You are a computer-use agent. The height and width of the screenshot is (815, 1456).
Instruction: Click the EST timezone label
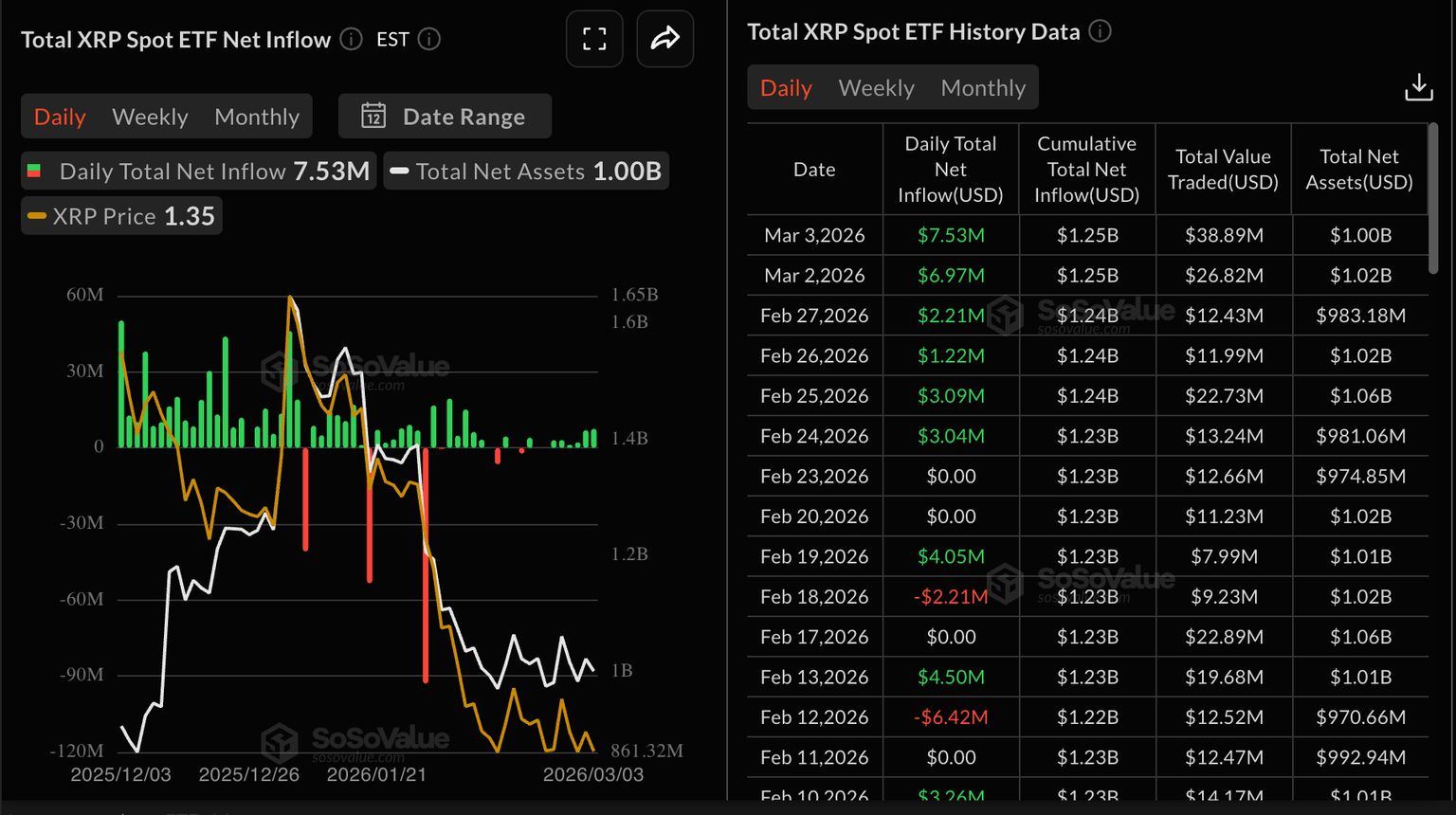[x=391, y=40]
